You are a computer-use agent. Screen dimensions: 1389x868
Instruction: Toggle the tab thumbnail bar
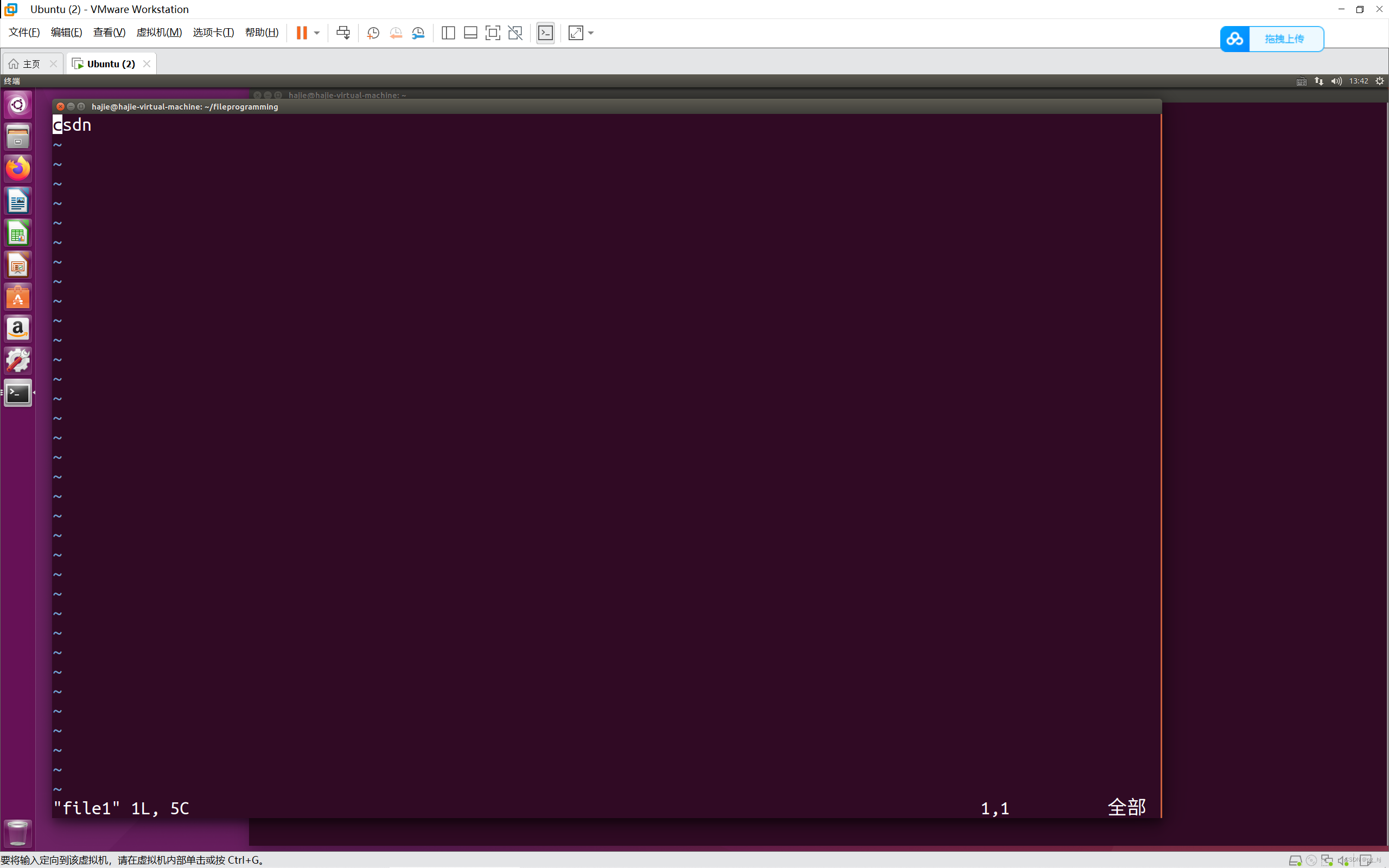(469, 33)
